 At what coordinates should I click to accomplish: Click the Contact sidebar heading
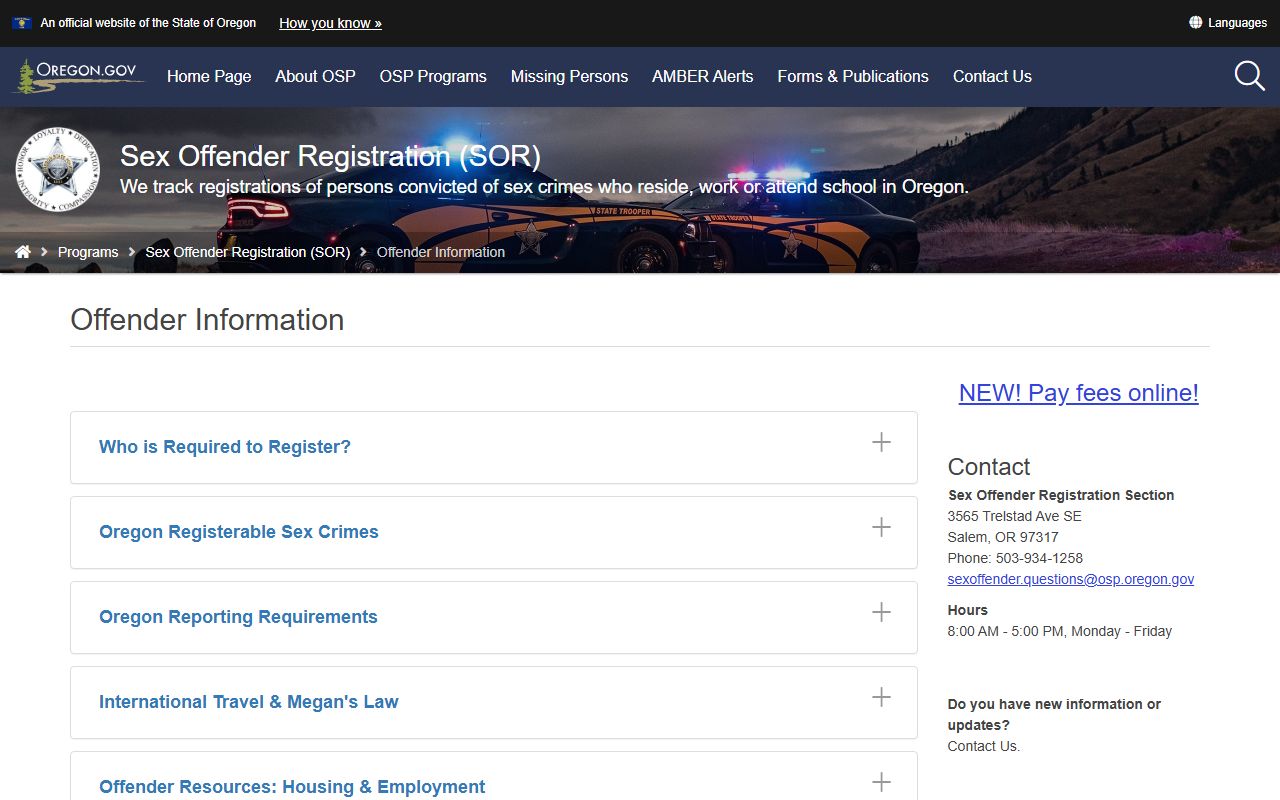(989, 467)
